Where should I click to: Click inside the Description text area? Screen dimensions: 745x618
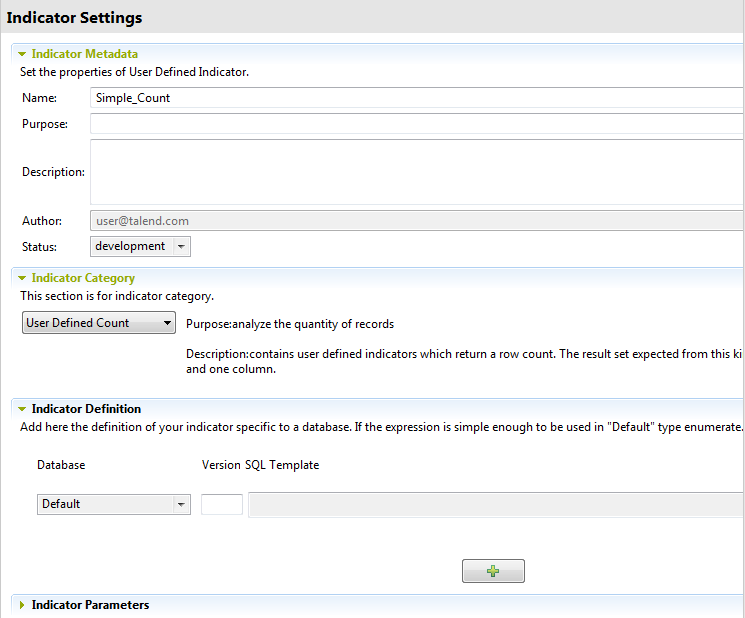click(415, 172)
